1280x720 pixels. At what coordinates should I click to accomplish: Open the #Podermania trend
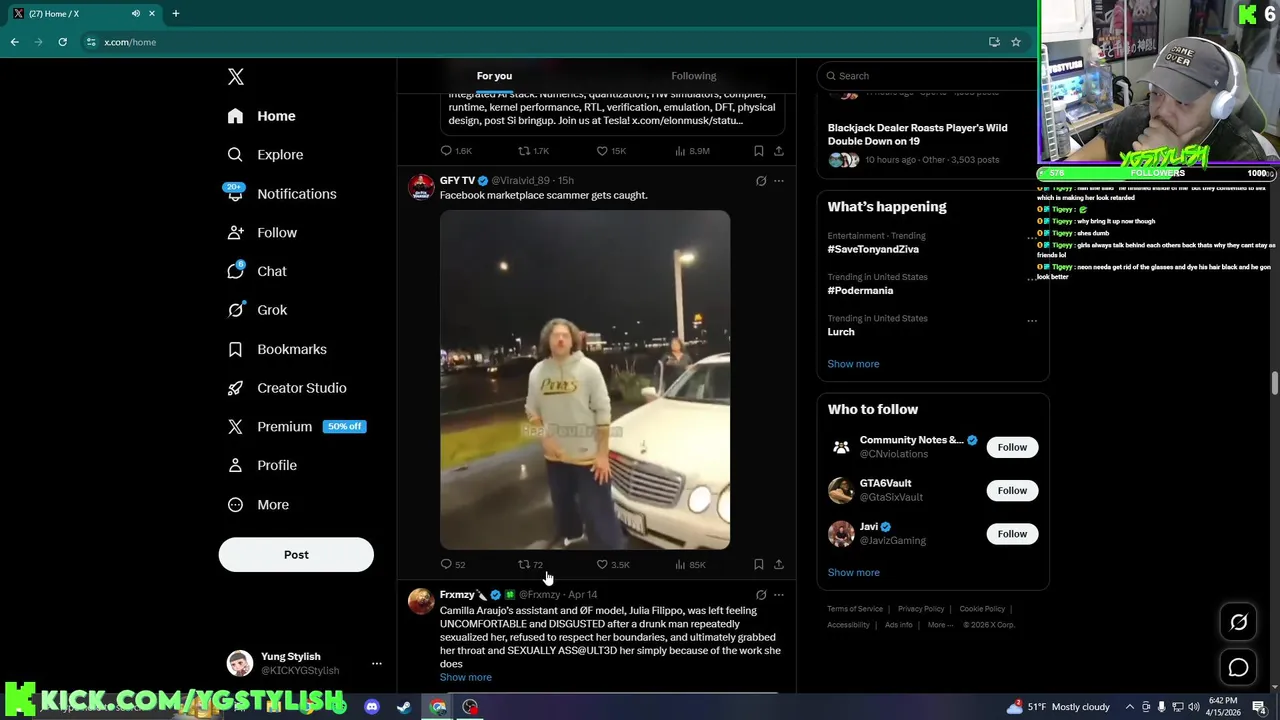[x=860, y=290]
